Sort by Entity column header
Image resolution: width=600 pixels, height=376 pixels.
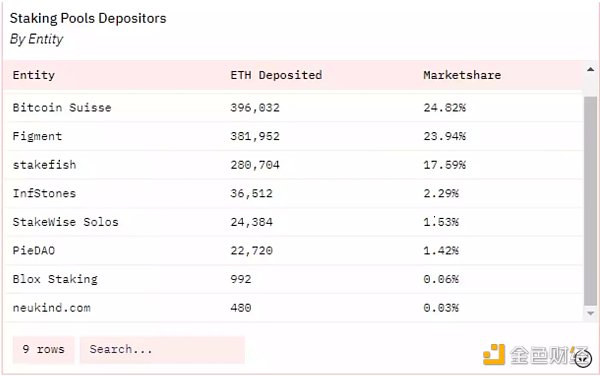pos(34,75)
